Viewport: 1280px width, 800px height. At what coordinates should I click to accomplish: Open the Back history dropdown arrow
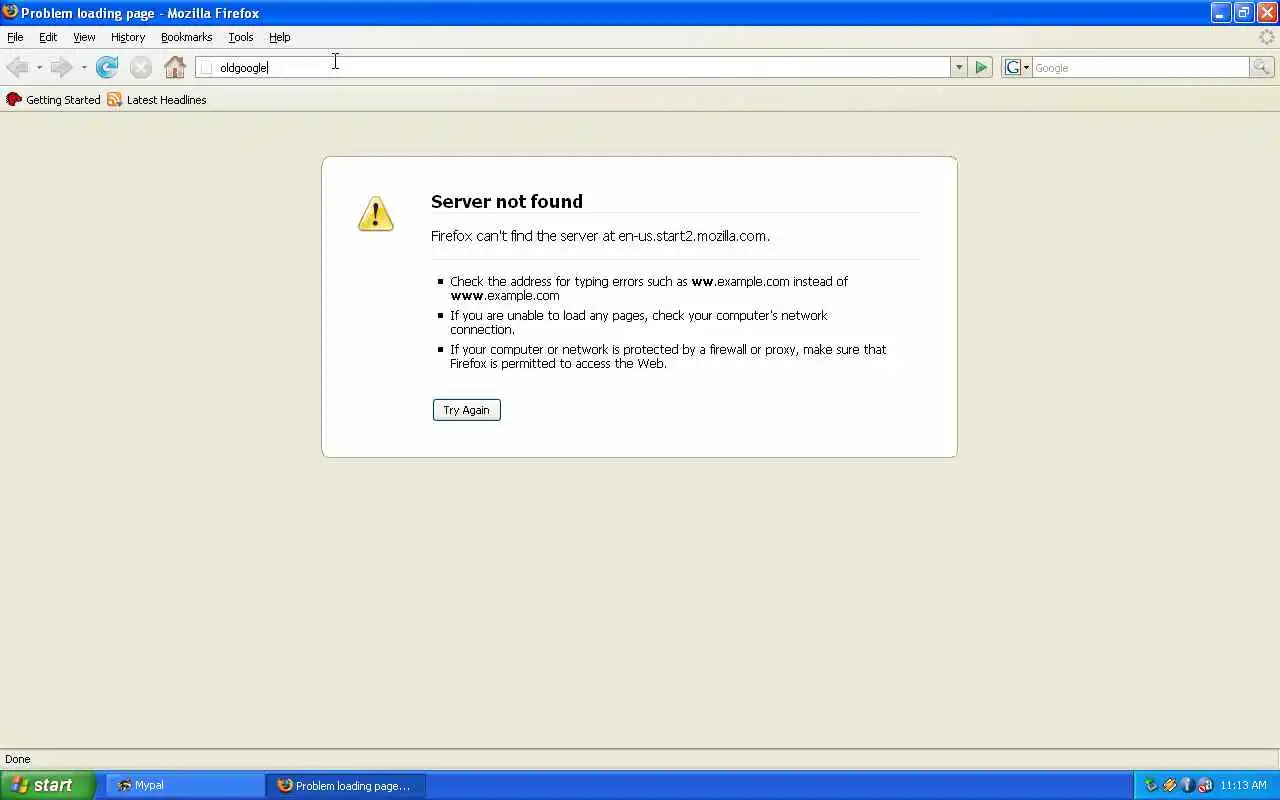point(39,67)
